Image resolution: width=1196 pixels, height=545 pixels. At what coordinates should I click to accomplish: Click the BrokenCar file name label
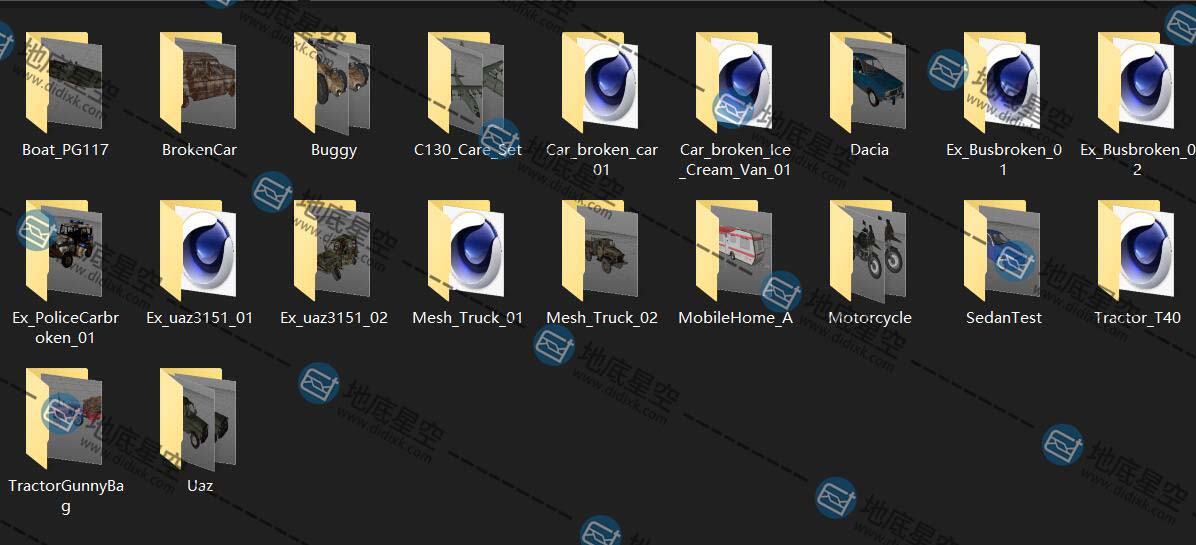pyautogui.click(x=200, y=150)
